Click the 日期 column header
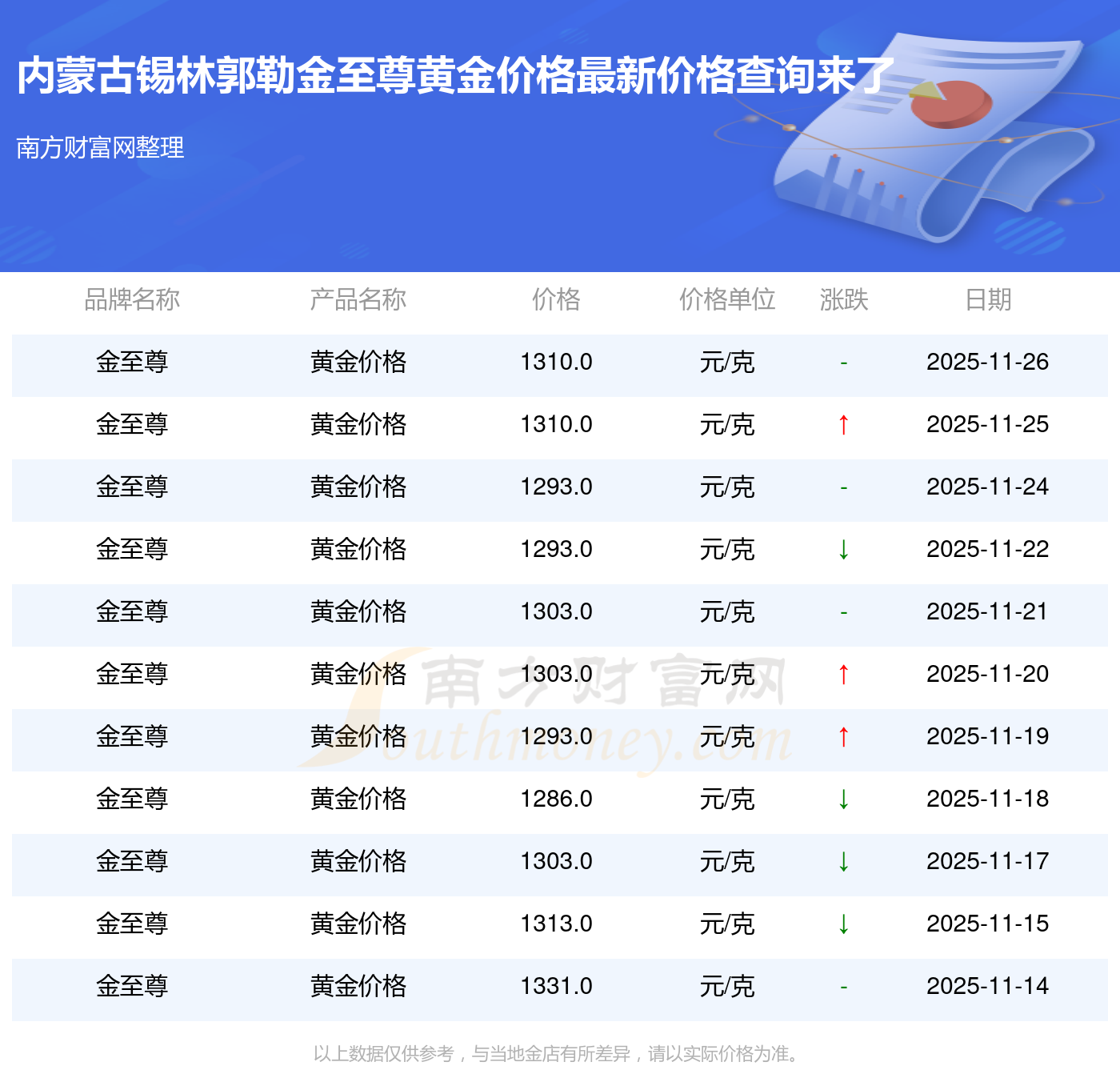The width and height of the screenshot is (1120, 1090). [988, 300]
